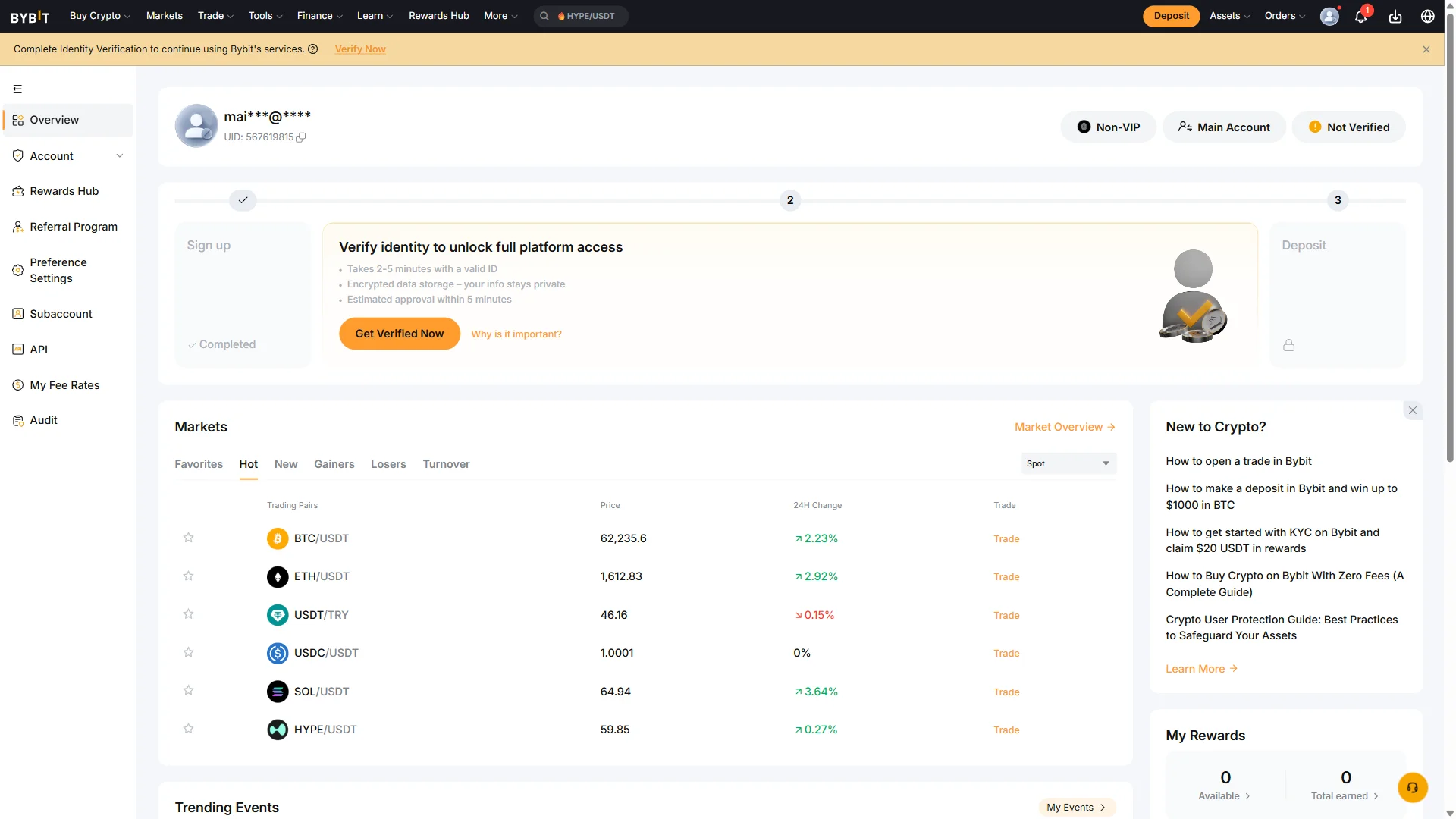The width and height of the screenshot is (1456, 819).
Task: Click the ETH coin icon
Action: [x=278, y=576]
